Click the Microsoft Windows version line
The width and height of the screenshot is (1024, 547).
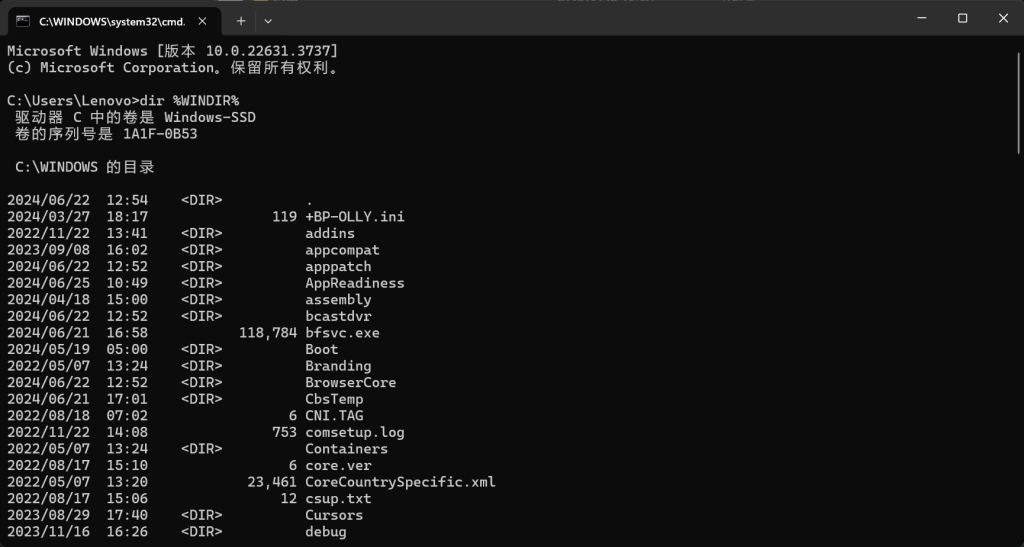pyautogui.click(x=172, y=51)
